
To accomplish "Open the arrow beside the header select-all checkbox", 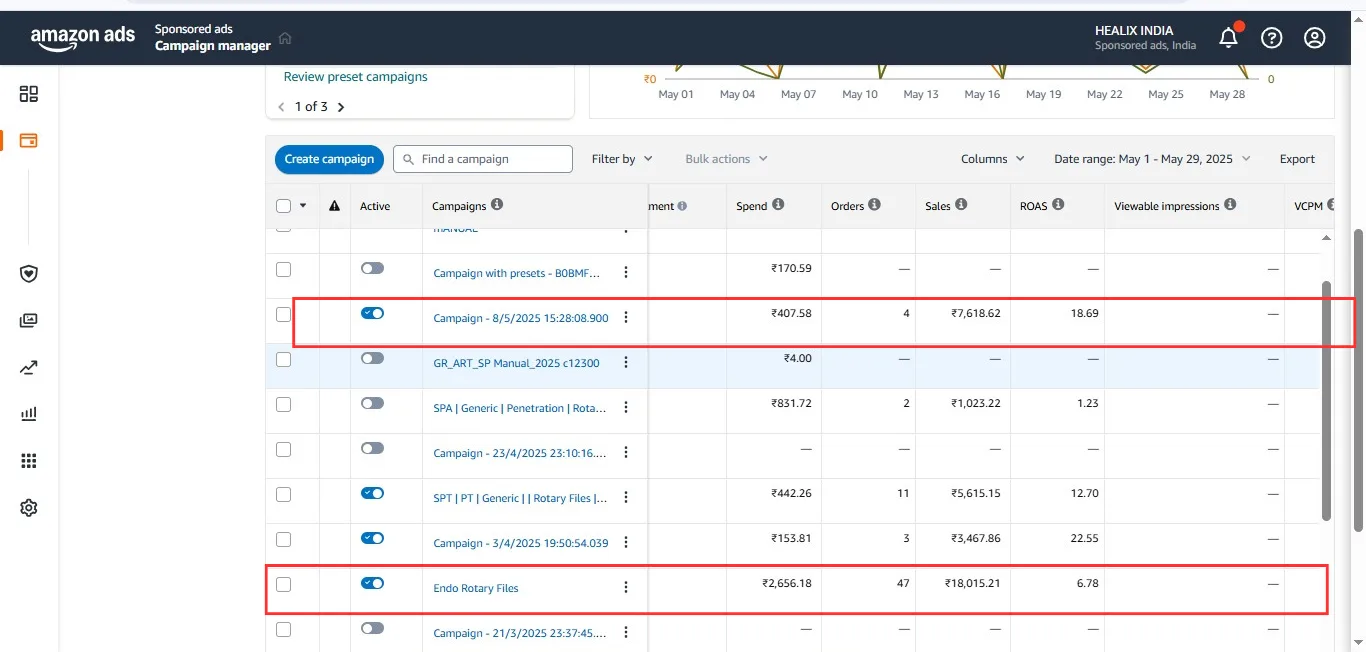I will pos(303,206).
